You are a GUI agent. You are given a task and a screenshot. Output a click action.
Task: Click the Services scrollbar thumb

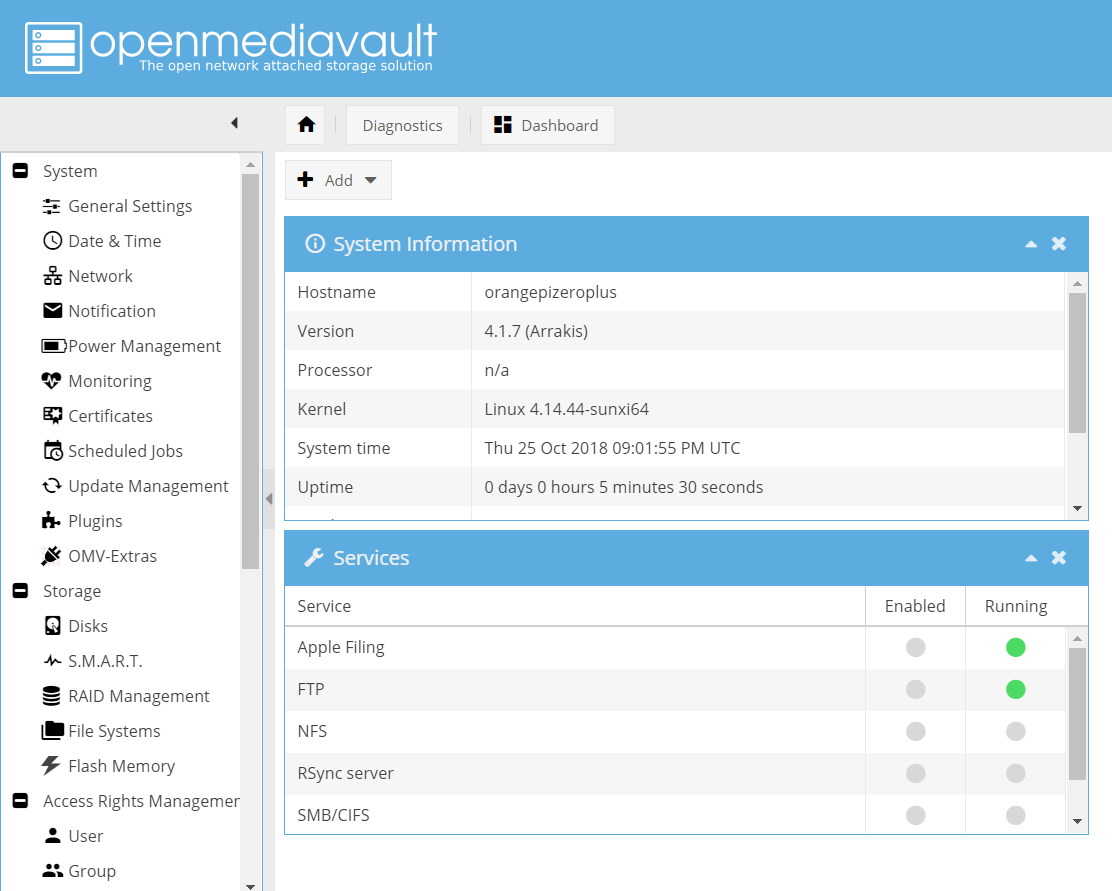click(1077, 714)
